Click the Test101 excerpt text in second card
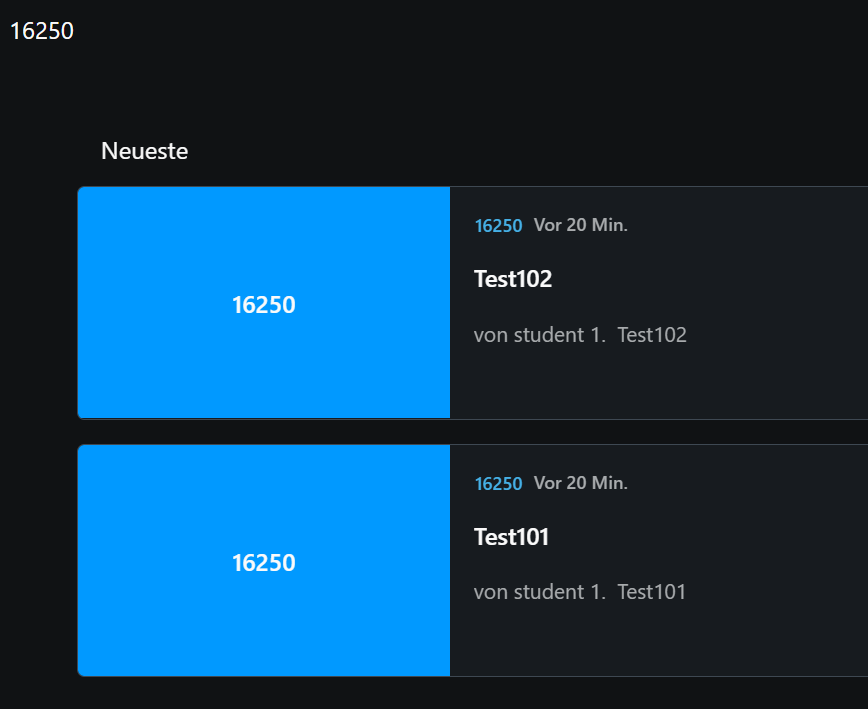The height and width of the screenshot is (709, 868). coord(652,592)
